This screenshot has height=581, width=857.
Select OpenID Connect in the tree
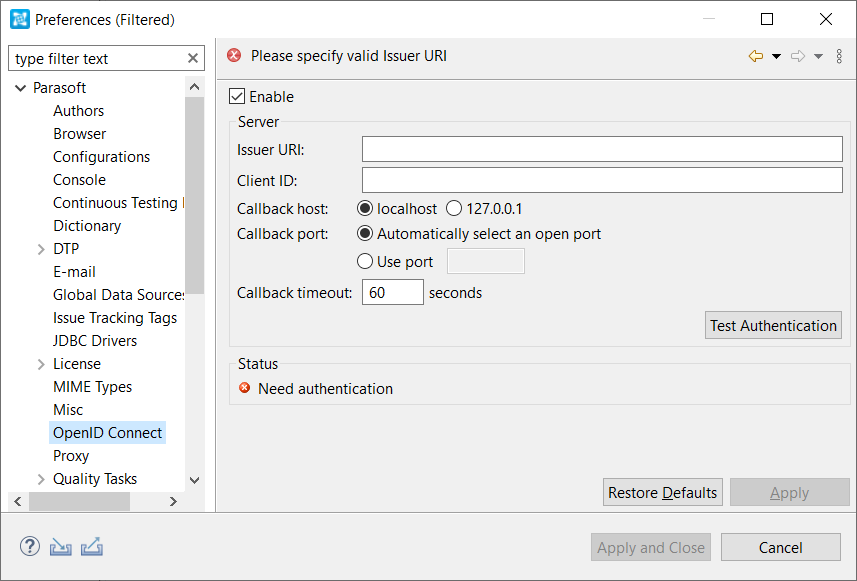coord(107,432)
